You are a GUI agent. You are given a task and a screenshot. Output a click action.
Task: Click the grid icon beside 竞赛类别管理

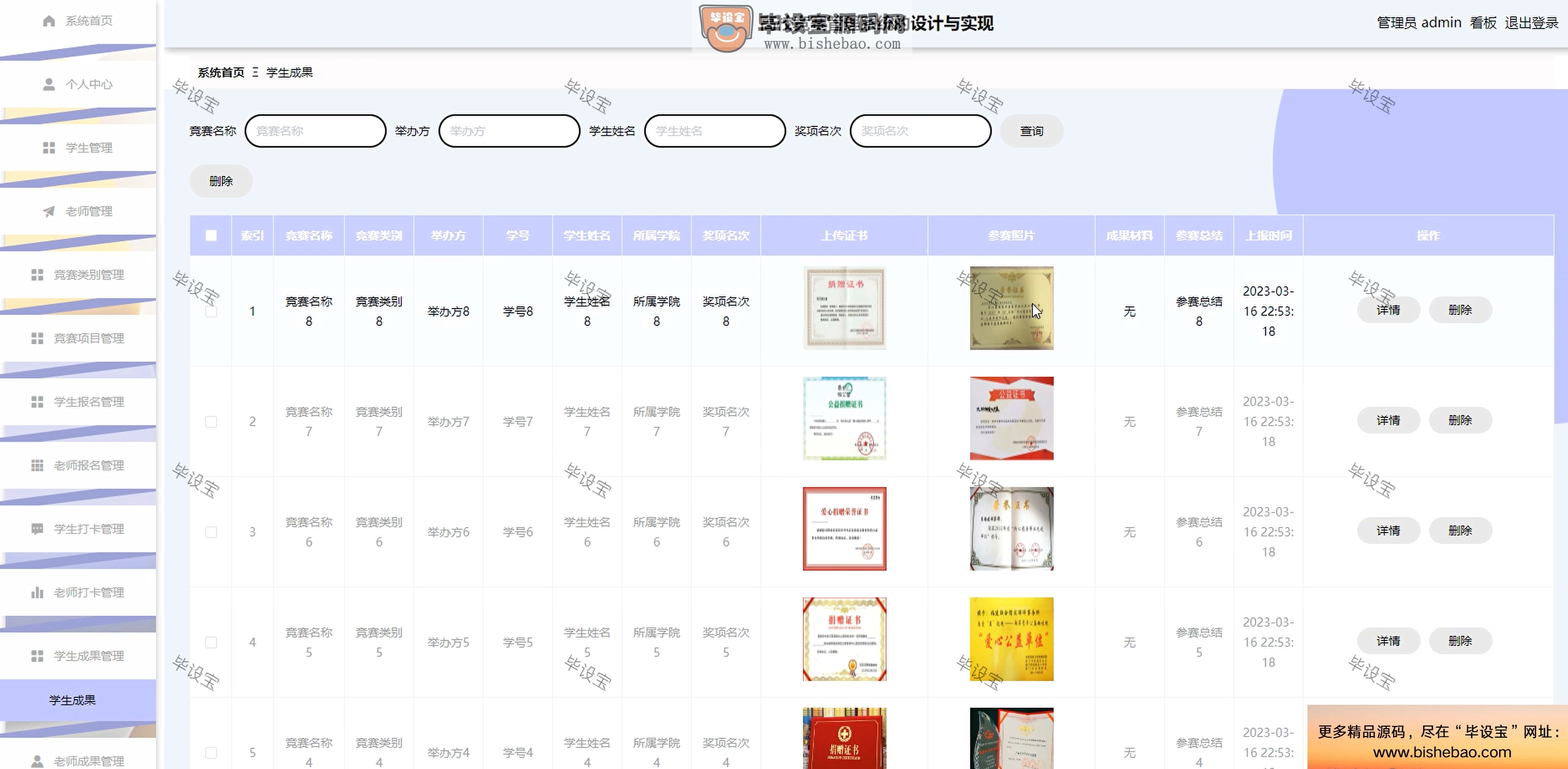[37, 275]
